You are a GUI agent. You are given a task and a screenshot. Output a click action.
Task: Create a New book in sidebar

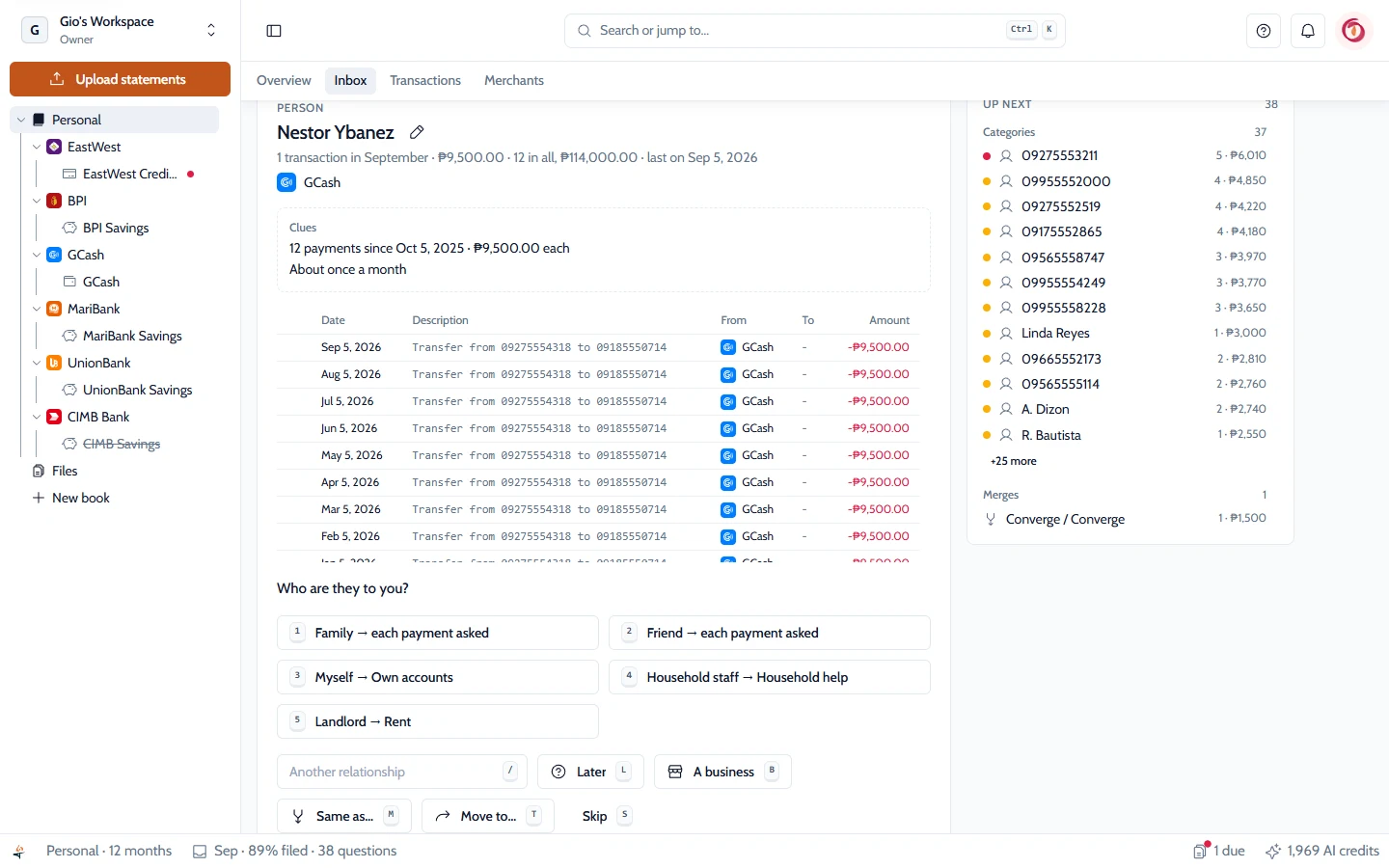pyautogui.click(x=72, y=498)
